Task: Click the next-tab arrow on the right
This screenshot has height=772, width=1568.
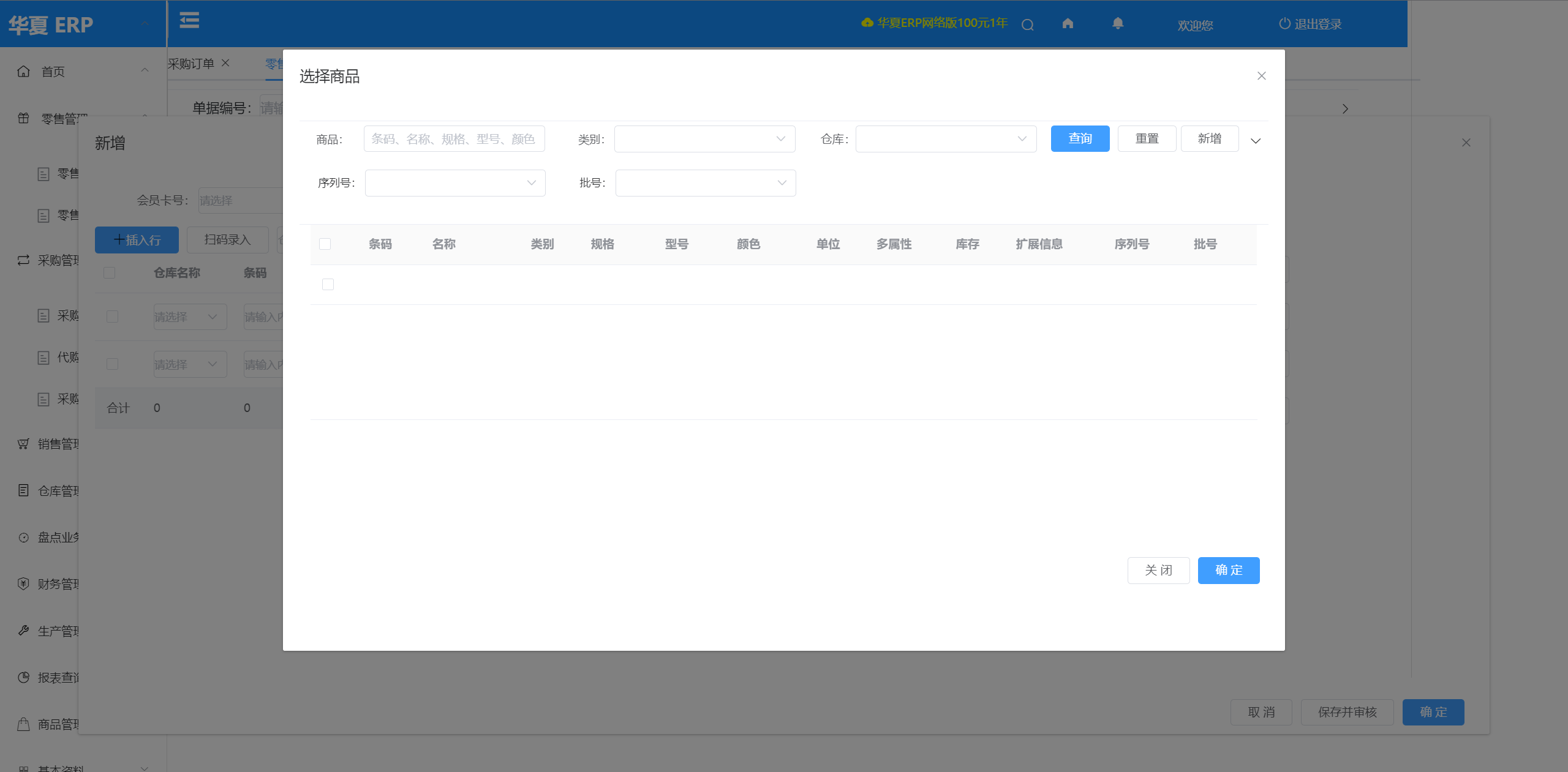Action: 1345,109
